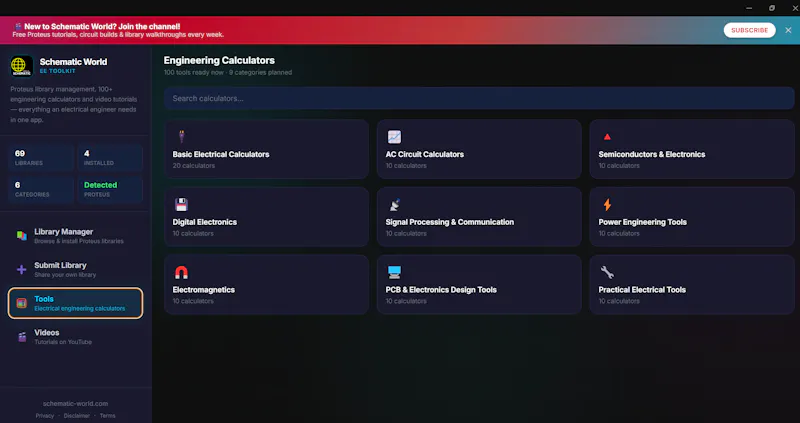The height and width of the screenshot is (423, 800).
Task: Minimize the application window
Action: click(749, 8)
